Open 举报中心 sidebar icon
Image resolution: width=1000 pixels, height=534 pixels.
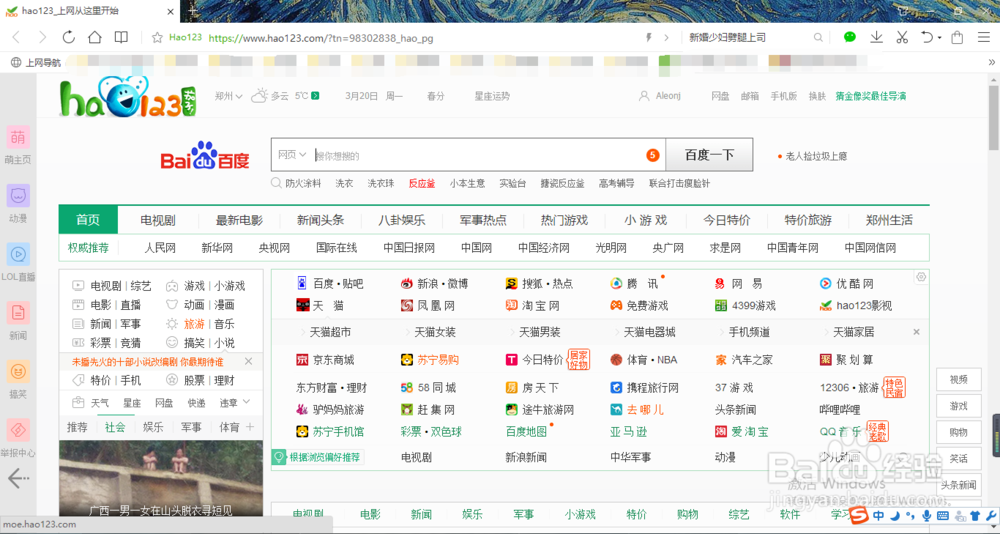[18, 430]
